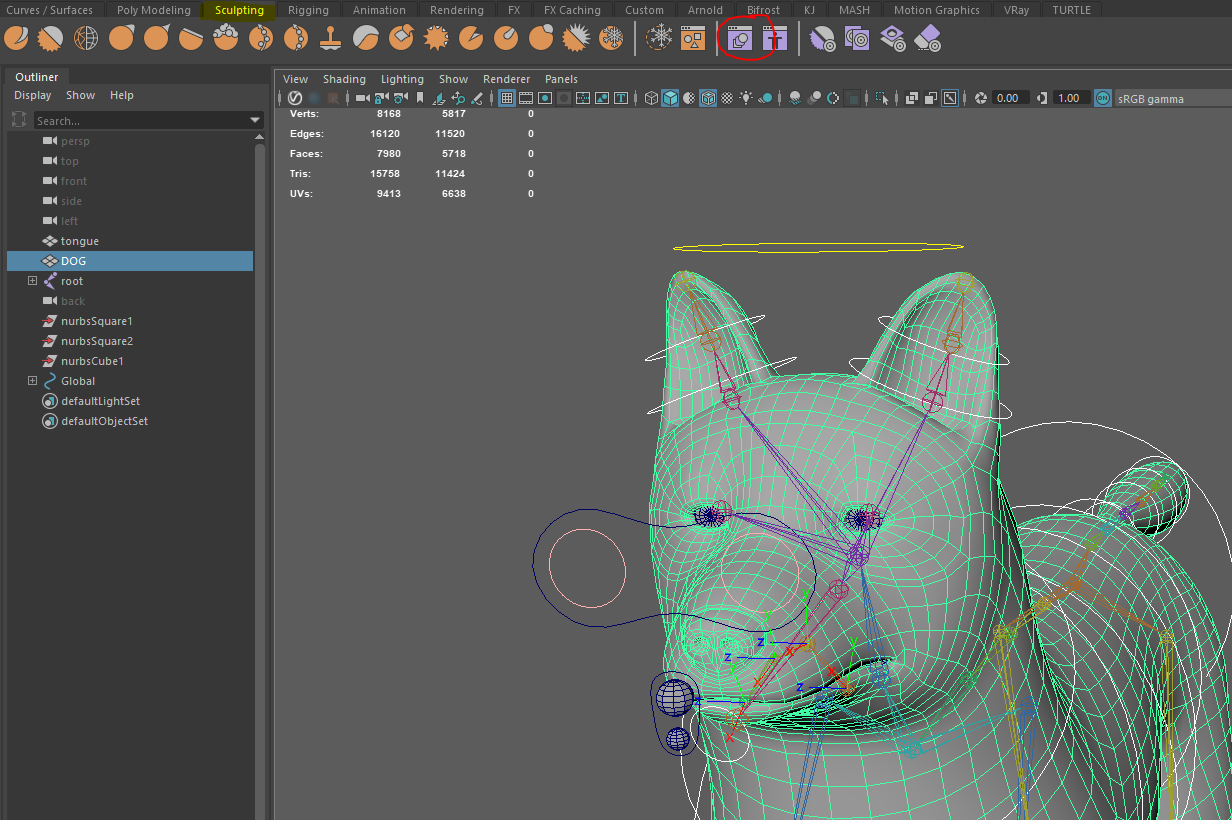Select the Scrape sculpt tool

coord(401,39)
